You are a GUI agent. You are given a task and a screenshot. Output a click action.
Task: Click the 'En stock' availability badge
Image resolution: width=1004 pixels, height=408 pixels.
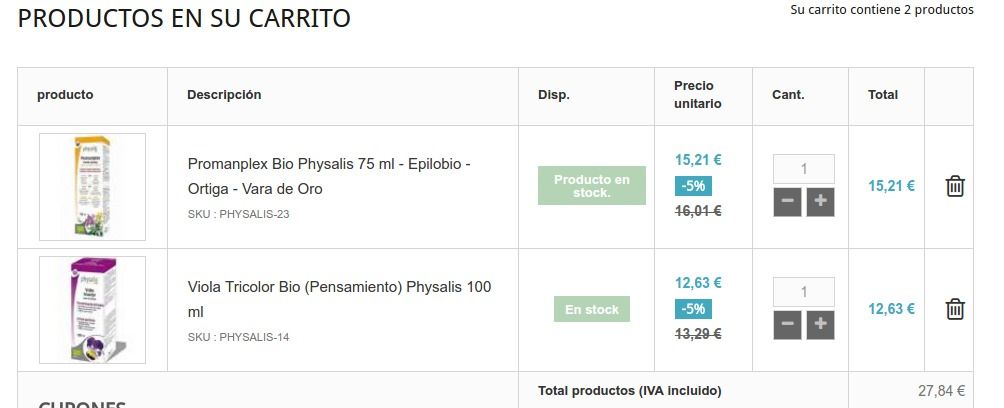pos(592,309)
